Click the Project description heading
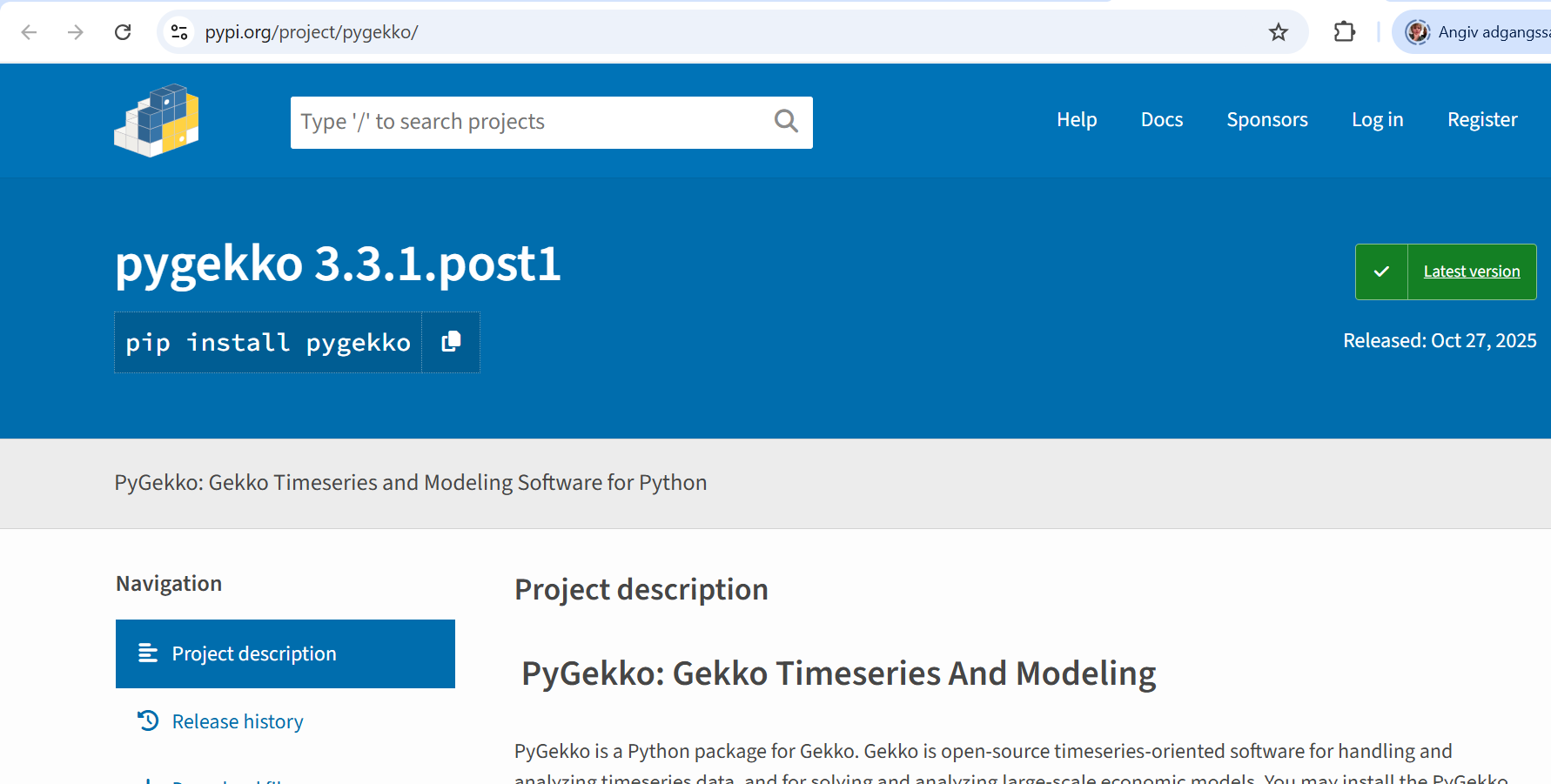This screenshot has width=1551, height=784. click(641, 590)
